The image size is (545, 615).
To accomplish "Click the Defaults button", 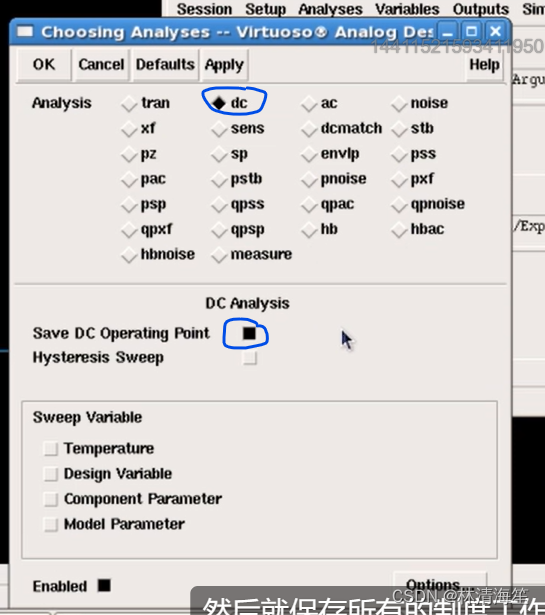I will tap(165, 64).
